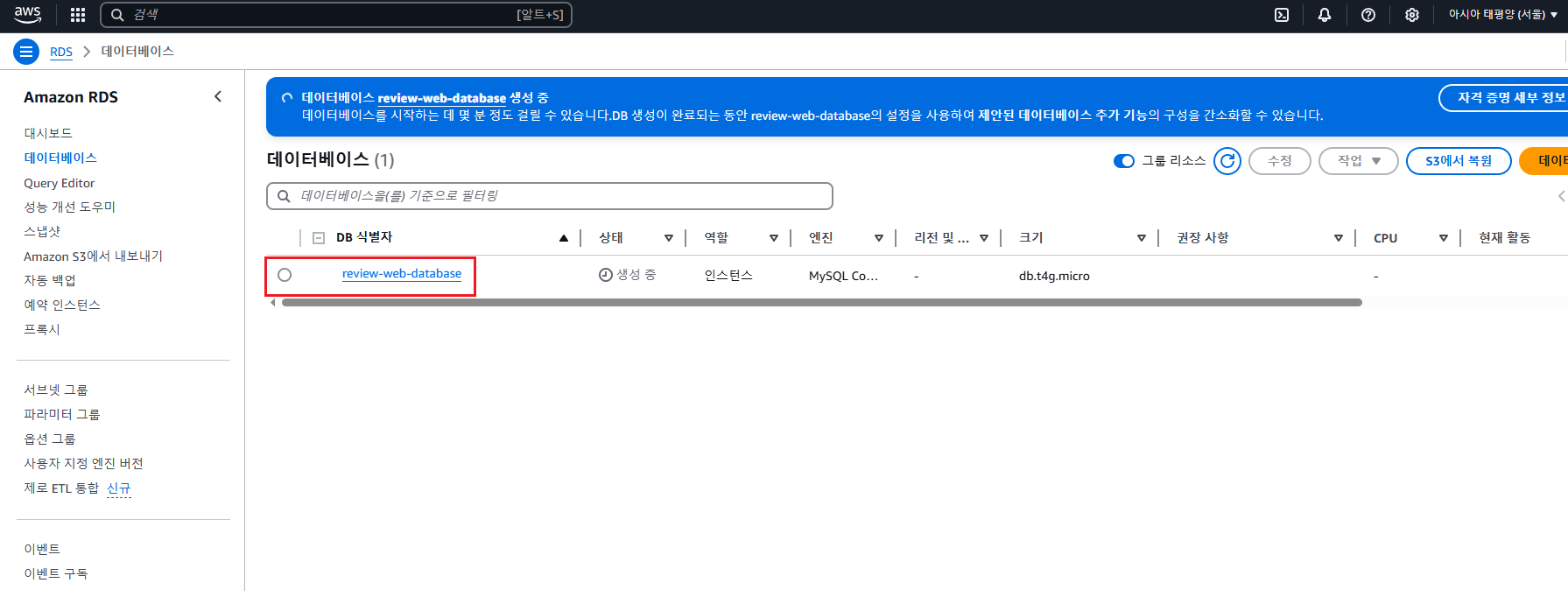Toggle the group resources switch

click(1124, 161)
